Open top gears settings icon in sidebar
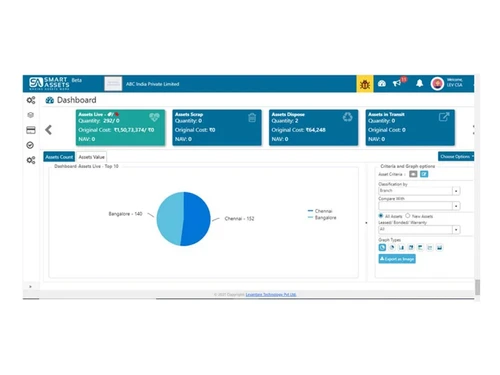 [x=31, y=100]
